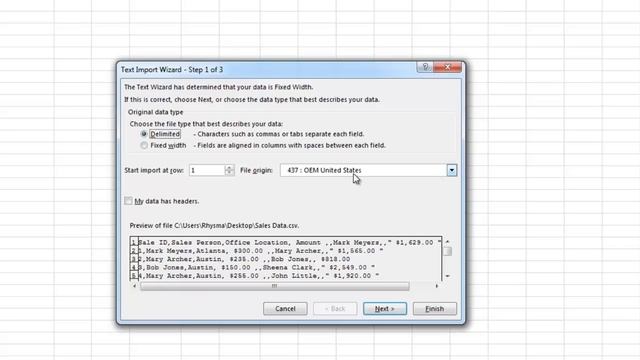This screenshot has height=360, width=640.
Task: Click the Next button
Action: pos(384,309)
